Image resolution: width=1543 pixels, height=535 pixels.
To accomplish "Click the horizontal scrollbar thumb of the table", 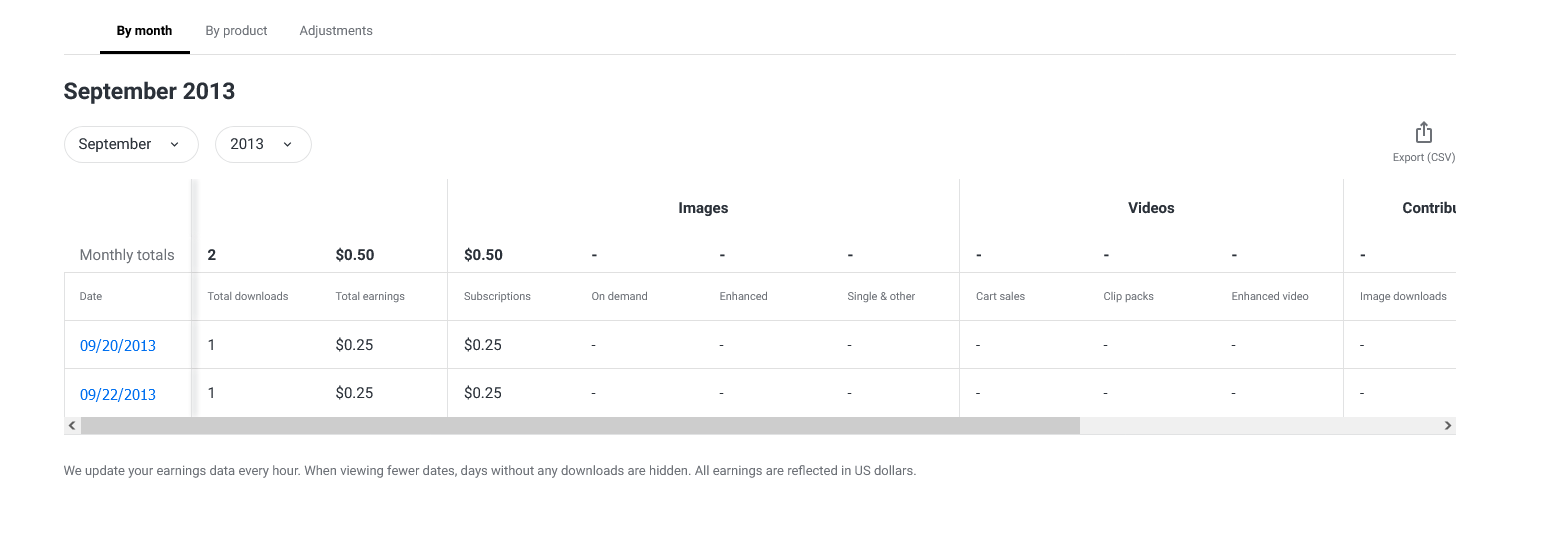I will point(580,426).
